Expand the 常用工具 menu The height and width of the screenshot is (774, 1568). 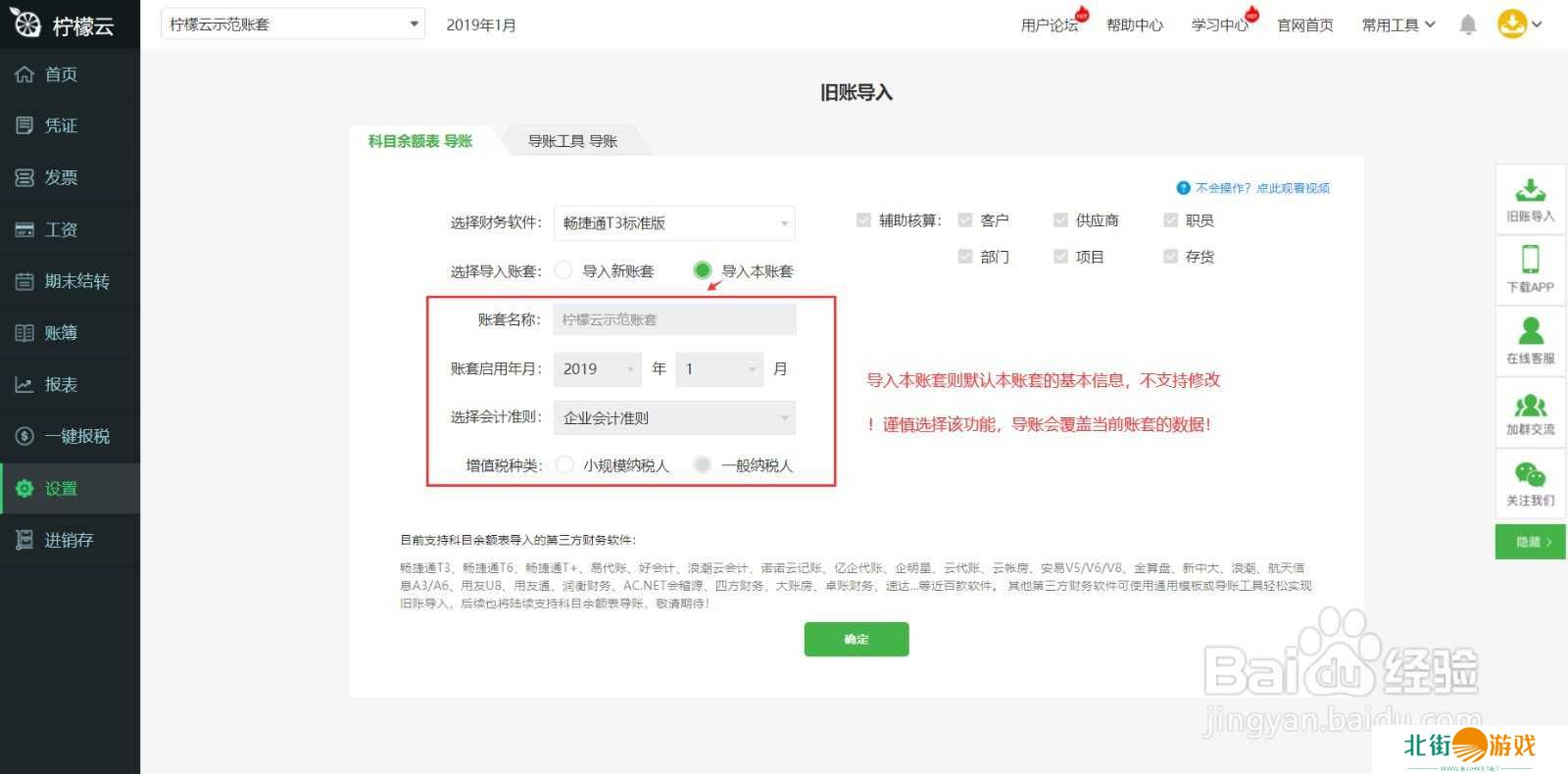(x=1397, y=24)
